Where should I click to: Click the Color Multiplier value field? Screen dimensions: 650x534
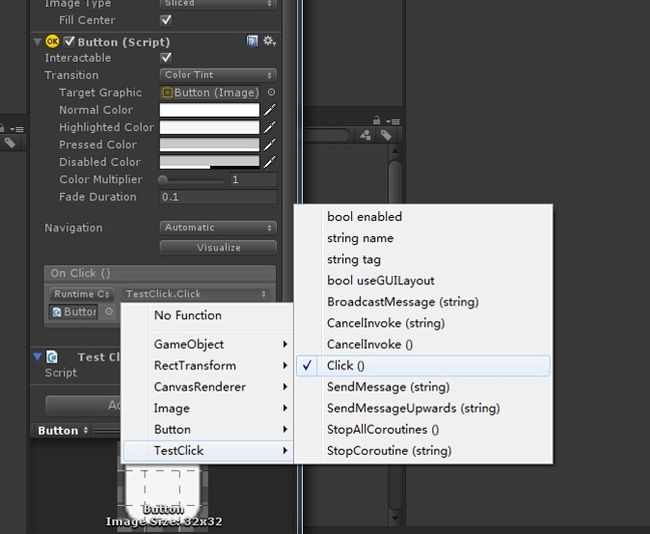click(x=254, y=180)
